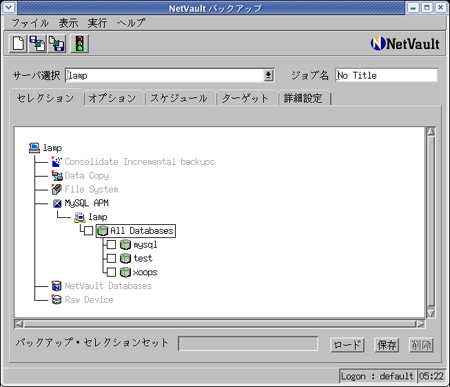
Task: Click the 保存 button
Action: pos(387,345)
